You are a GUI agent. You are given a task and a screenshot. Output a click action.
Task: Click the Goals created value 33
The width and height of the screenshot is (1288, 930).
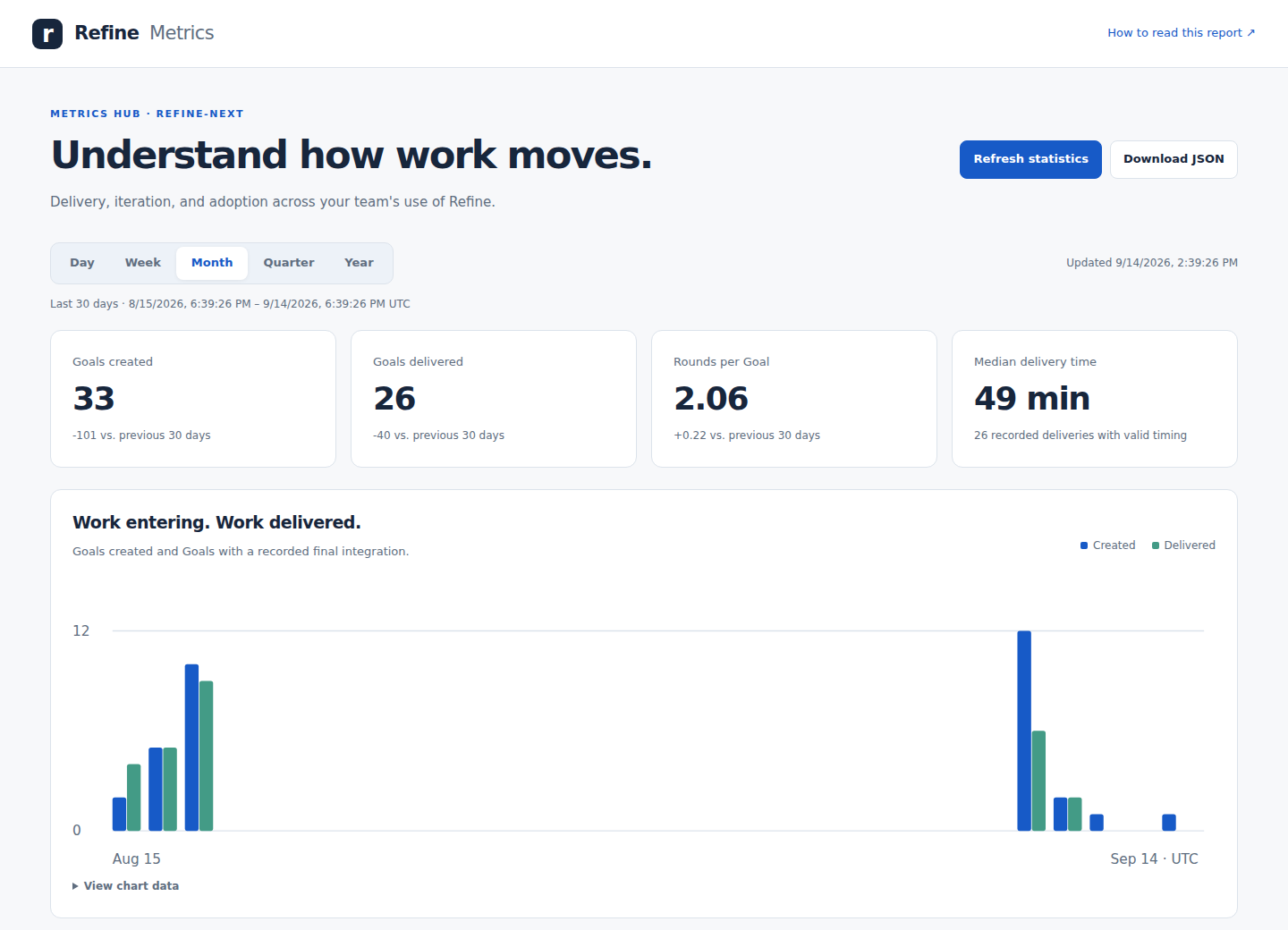tap(94, 399)
